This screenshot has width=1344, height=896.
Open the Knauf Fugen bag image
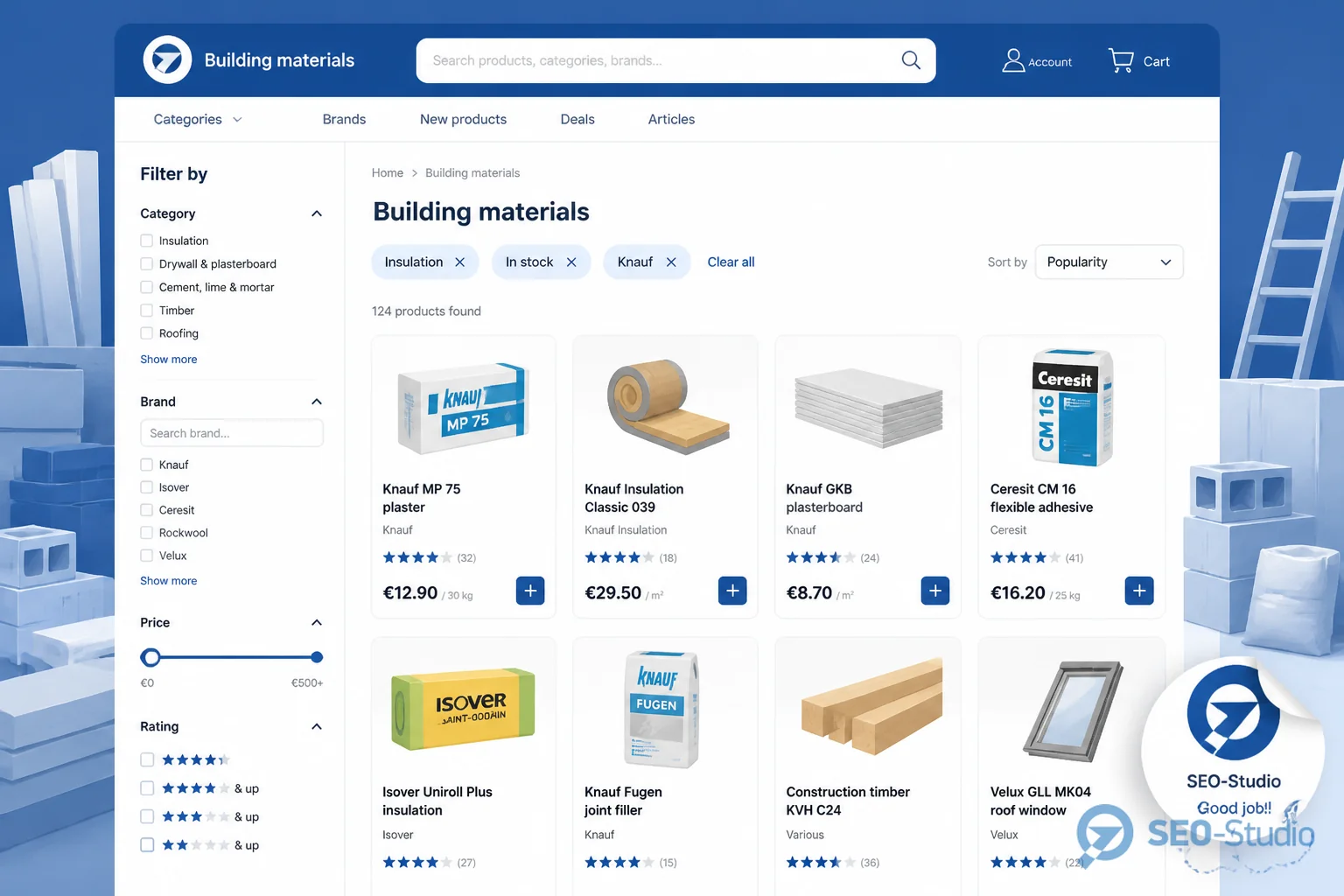(x=661, y=709)
